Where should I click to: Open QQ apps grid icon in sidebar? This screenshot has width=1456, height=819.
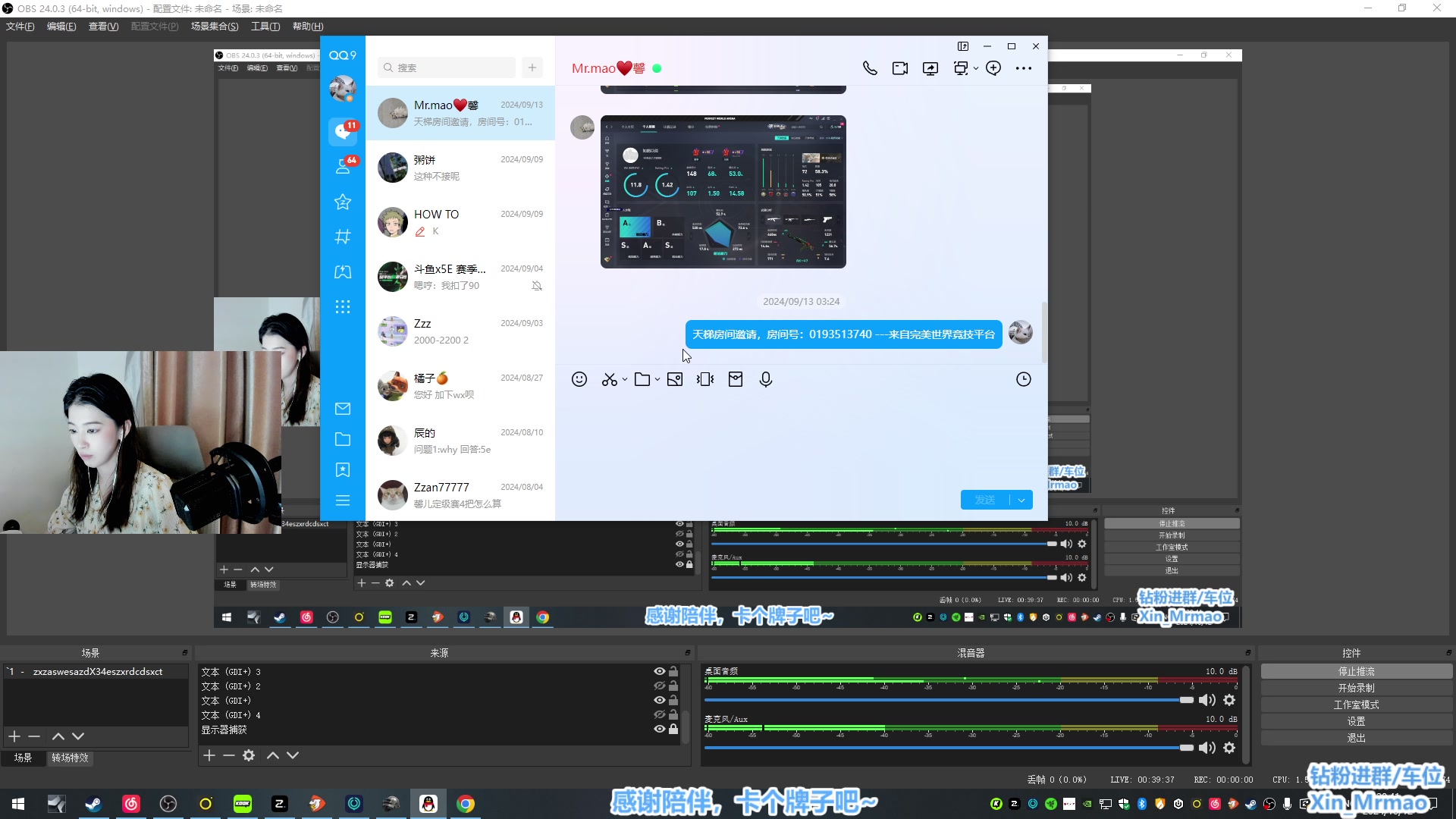[x=343, y=306]
